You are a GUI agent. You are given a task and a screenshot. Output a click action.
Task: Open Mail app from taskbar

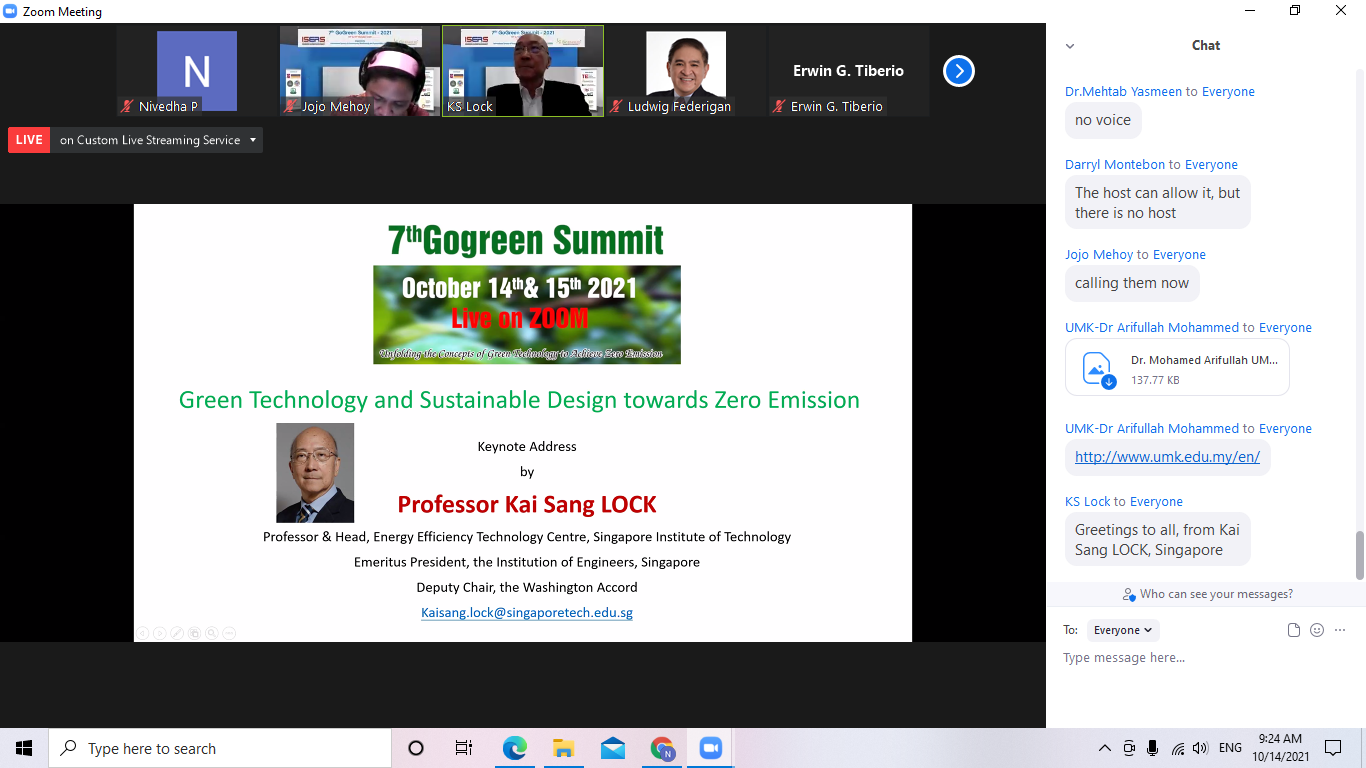[612, 748]
